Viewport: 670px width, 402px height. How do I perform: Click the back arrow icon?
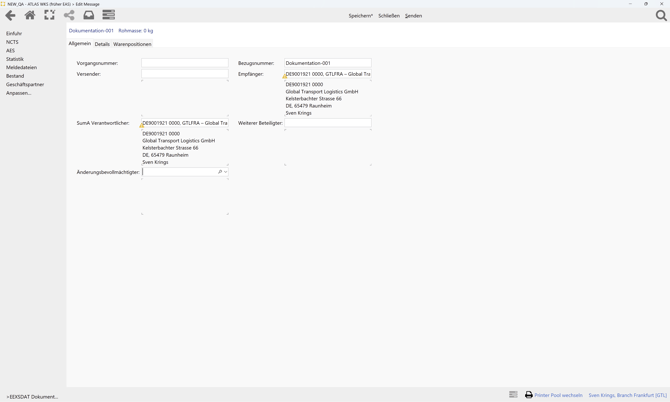tap(10, 15)
